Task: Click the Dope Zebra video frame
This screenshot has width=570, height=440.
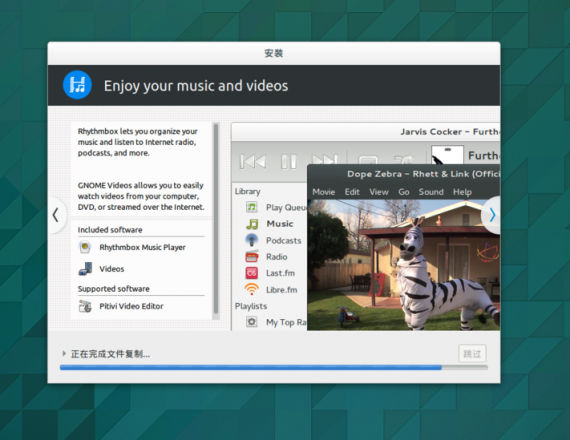Action: [404, 265]
